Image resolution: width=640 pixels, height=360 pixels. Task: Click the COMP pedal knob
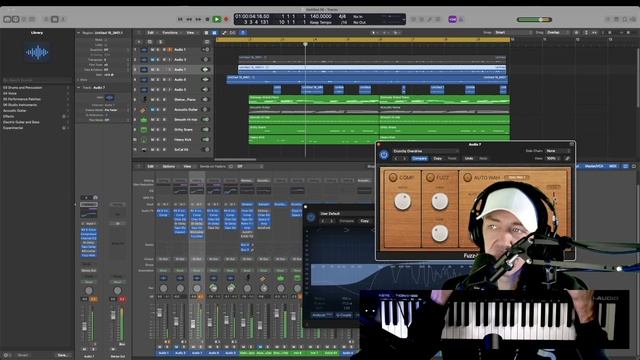click(x=402, y=202)
